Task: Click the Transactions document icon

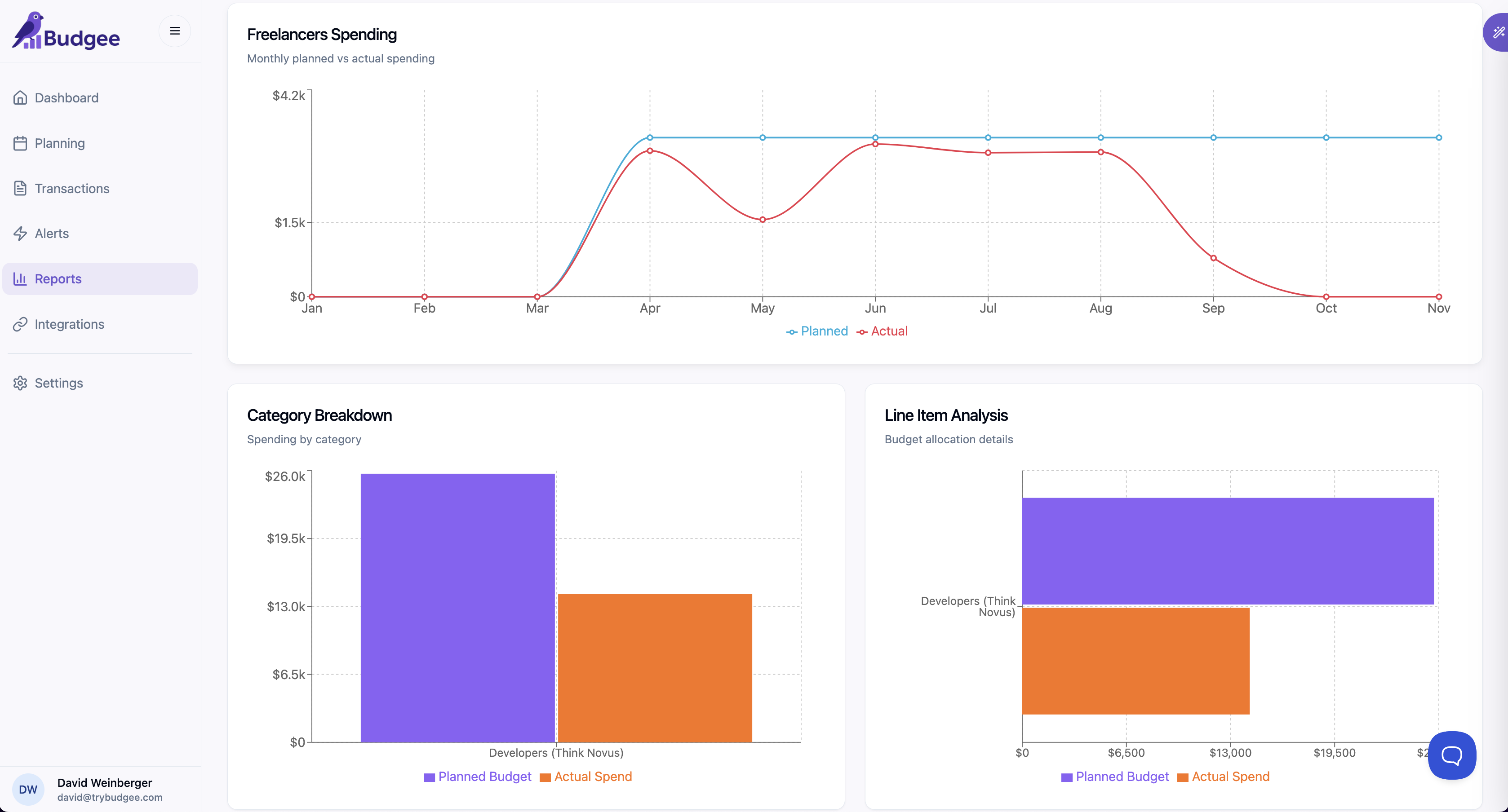Action: [x=20, y=188]
